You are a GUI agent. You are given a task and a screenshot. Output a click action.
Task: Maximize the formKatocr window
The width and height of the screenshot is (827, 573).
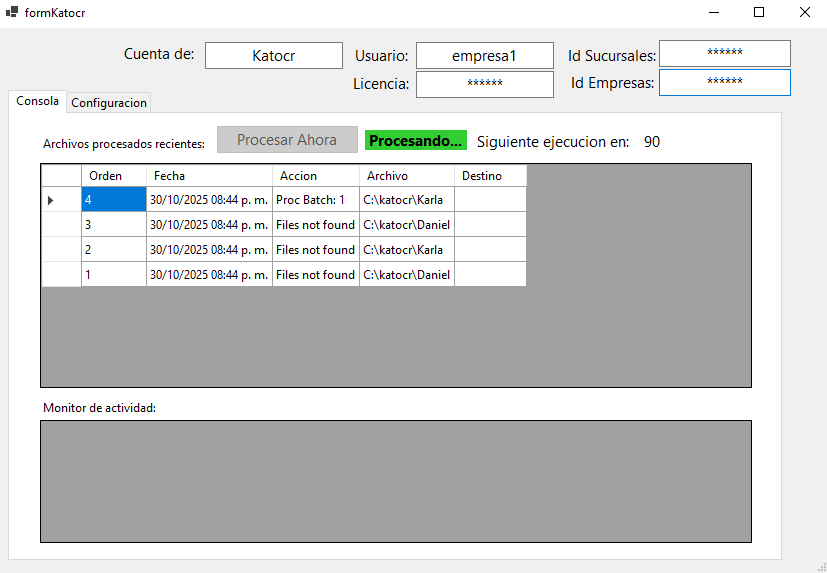(x=759, y=12)
